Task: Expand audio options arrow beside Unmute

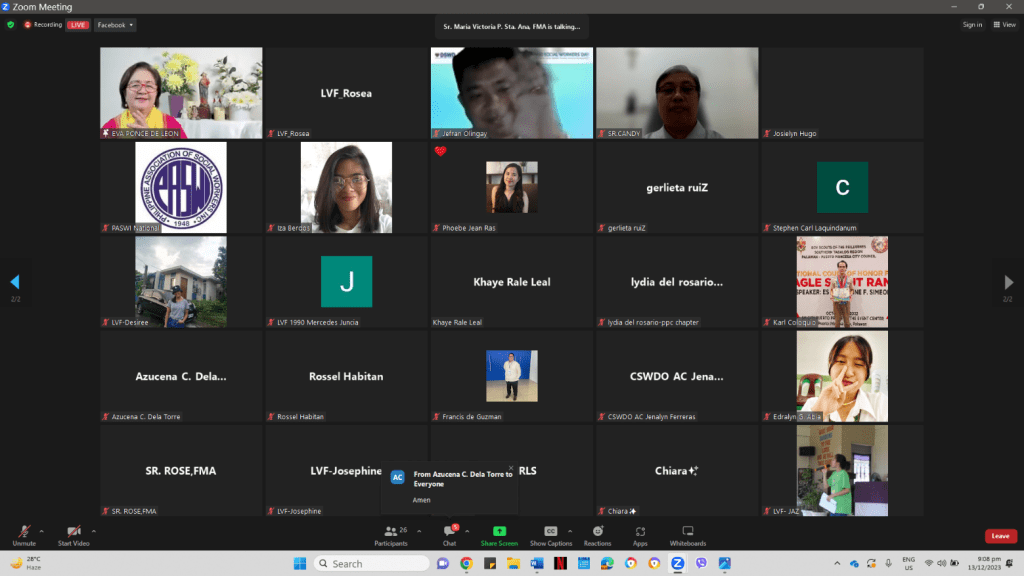Action: (45, 531)
